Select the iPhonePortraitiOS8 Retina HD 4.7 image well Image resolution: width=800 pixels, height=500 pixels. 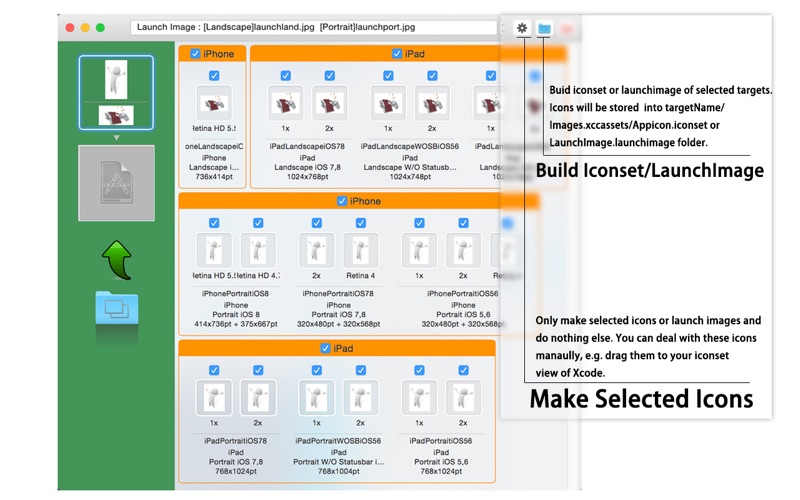(258, 250)
